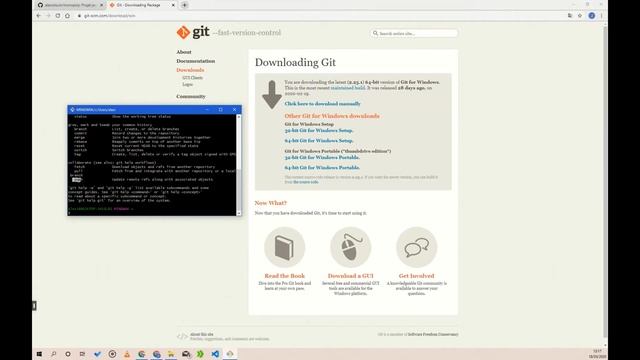
Task: Bookmark this page with star icon
Action: [x=580, y=16]
